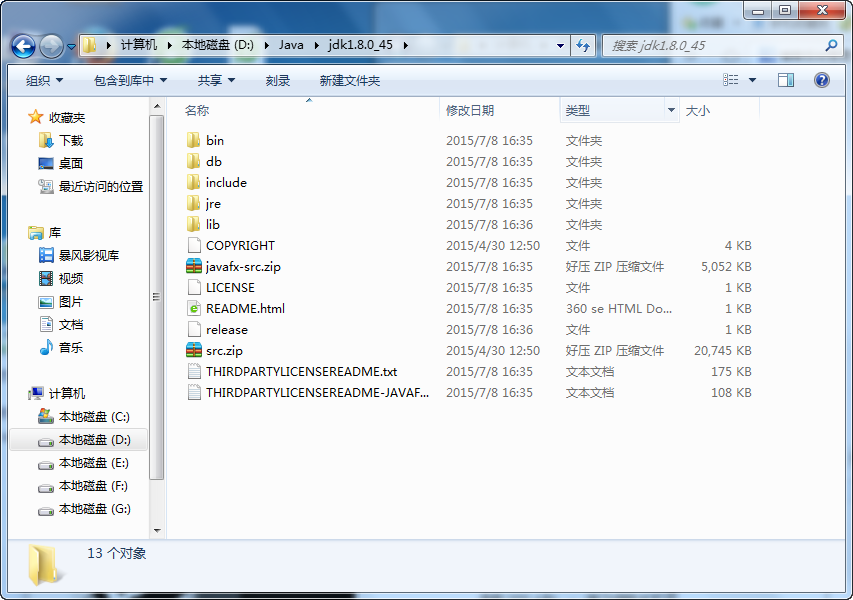Select the LICENSE file icon
The height and width of the screenshot is (600, 853).
(x=194, y=287)
